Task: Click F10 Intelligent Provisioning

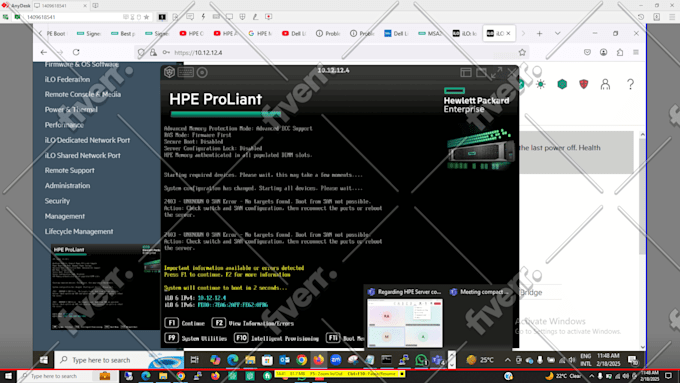Action: point(277,338)
